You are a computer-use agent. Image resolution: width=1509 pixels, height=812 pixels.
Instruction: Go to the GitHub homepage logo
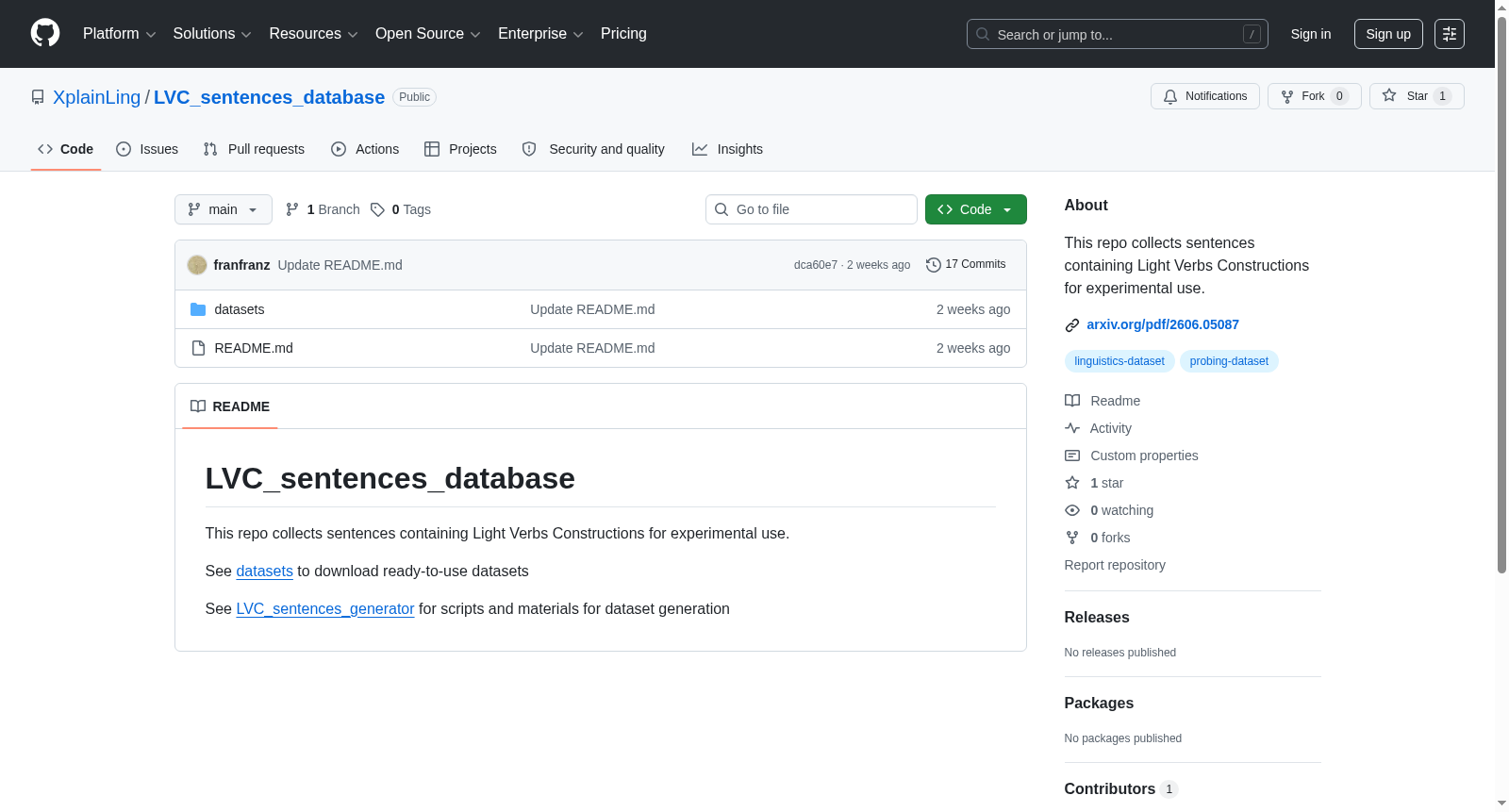click(45, 33)
